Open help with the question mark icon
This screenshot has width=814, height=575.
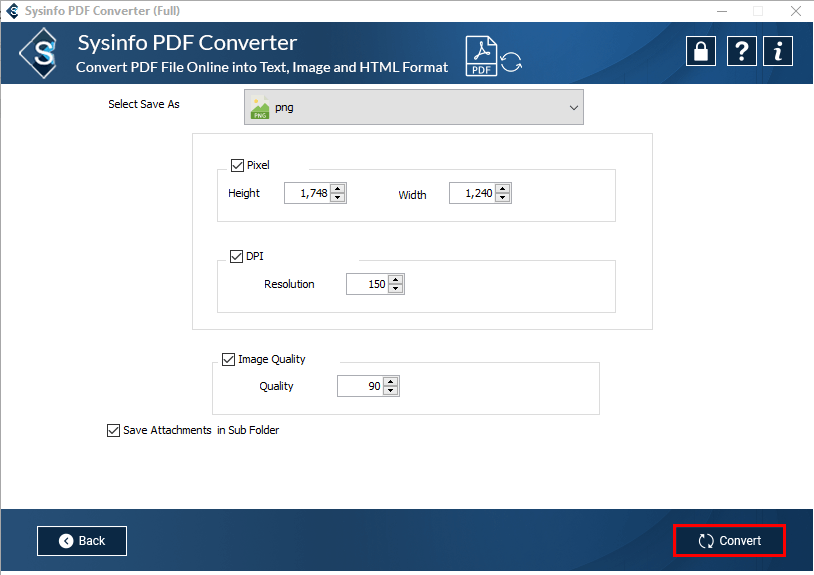pos(741,51)
